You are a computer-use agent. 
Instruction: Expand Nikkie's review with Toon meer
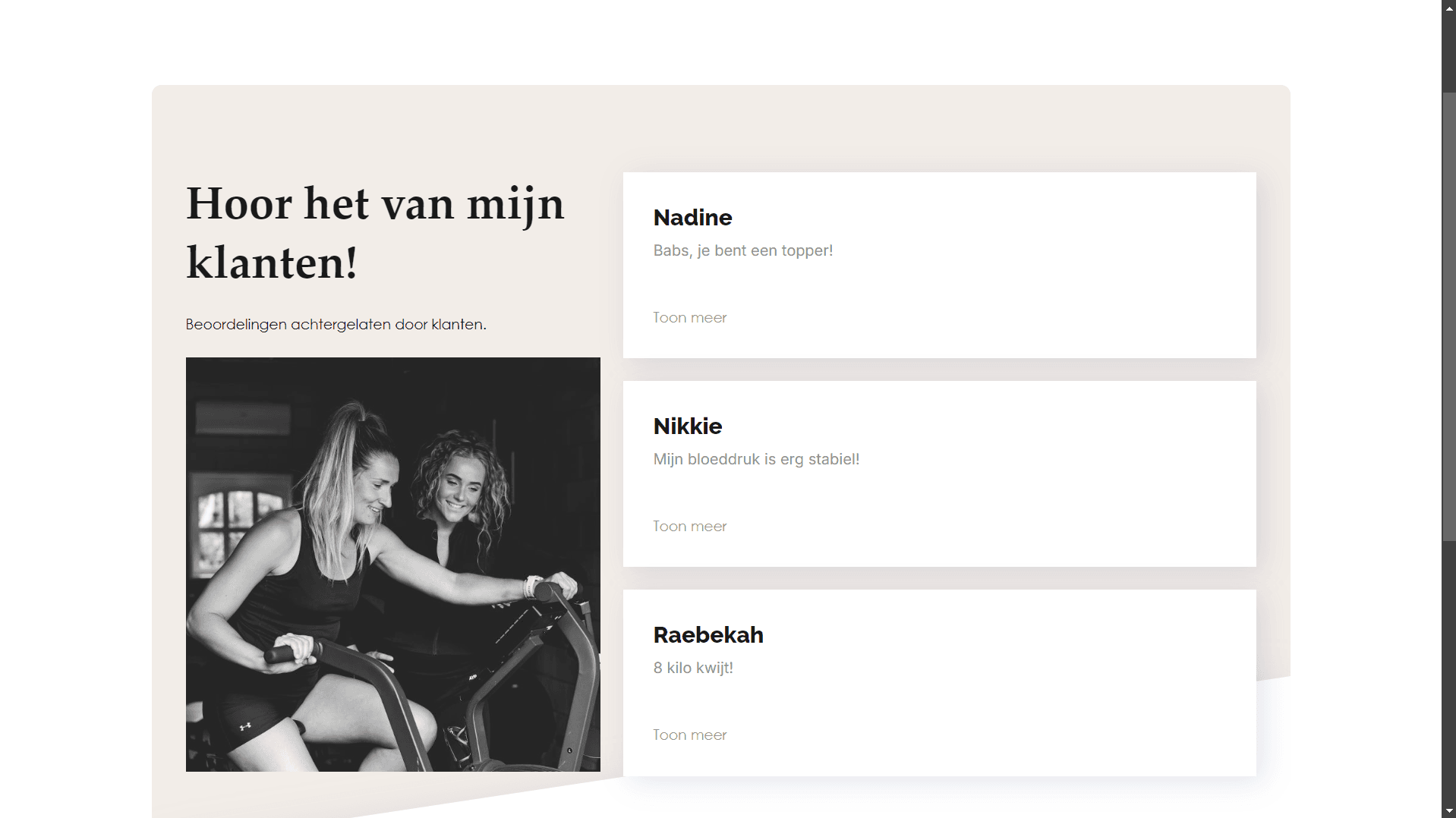tap(689, 526)
